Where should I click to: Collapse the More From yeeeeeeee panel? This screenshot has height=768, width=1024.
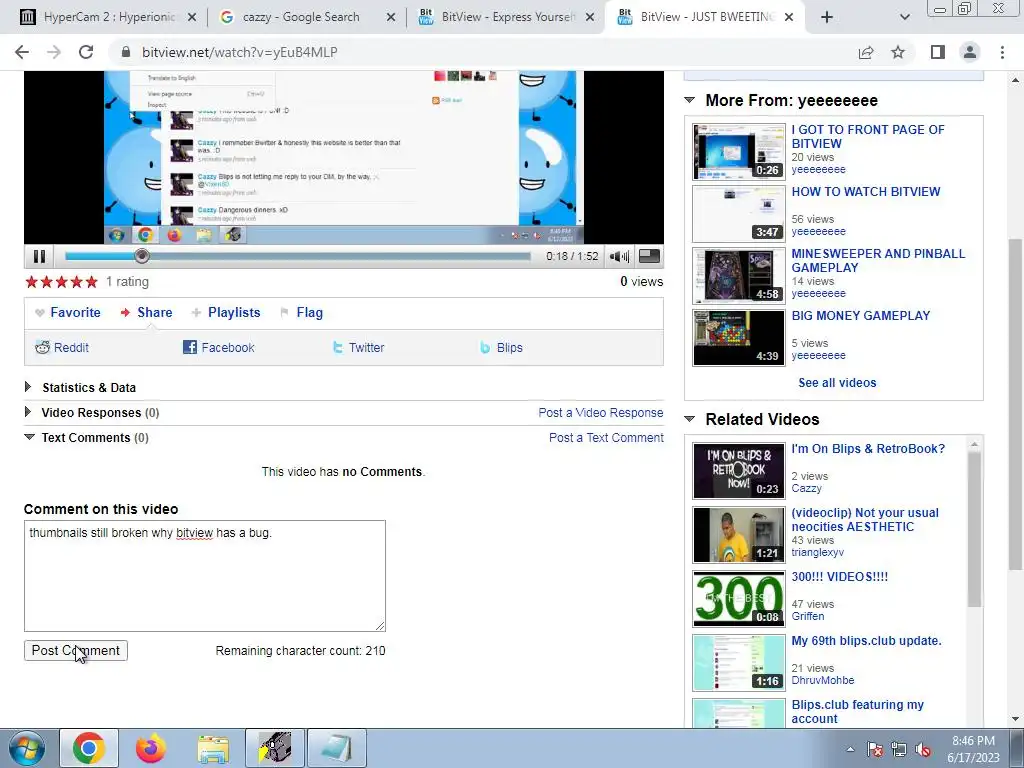[690, 100]
